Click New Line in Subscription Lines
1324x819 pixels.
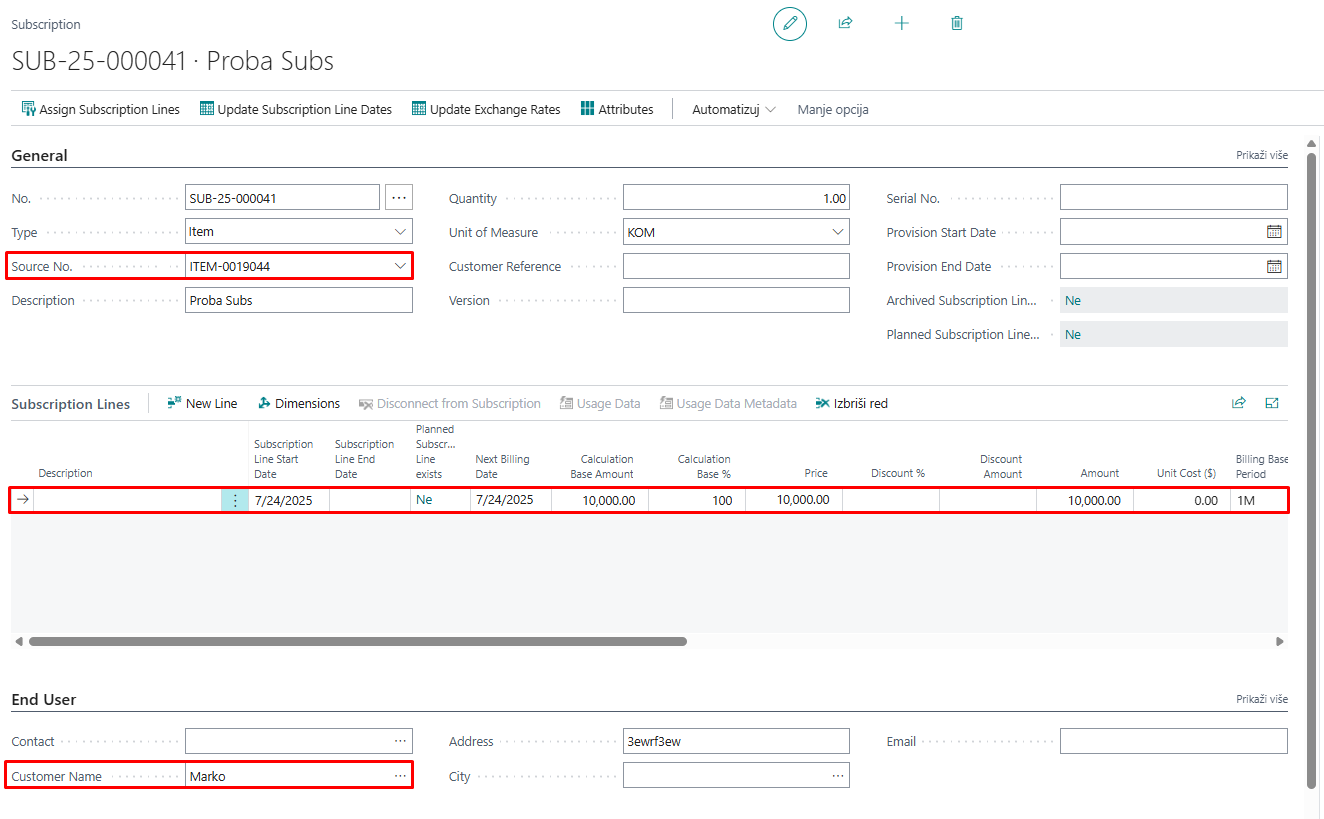click(202, 403)
